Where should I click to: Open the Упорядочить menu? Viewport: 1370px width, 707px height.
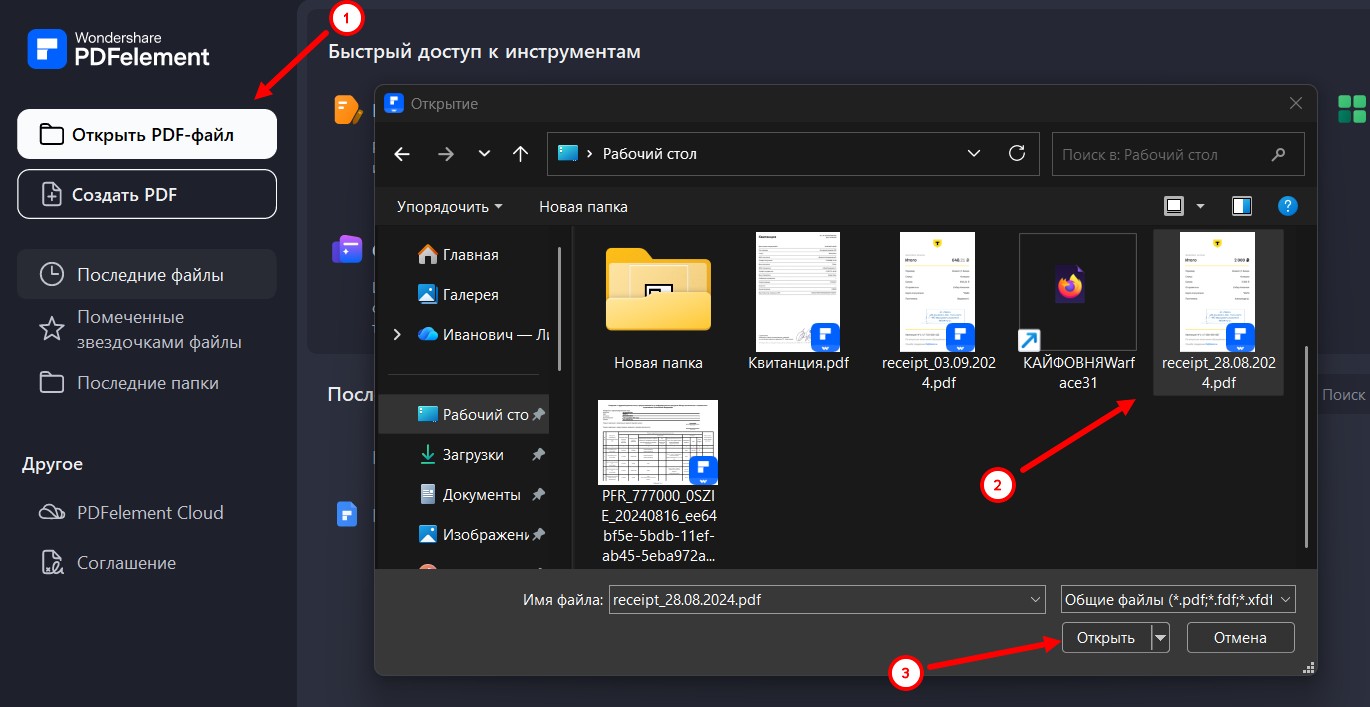tap(446, 206)
